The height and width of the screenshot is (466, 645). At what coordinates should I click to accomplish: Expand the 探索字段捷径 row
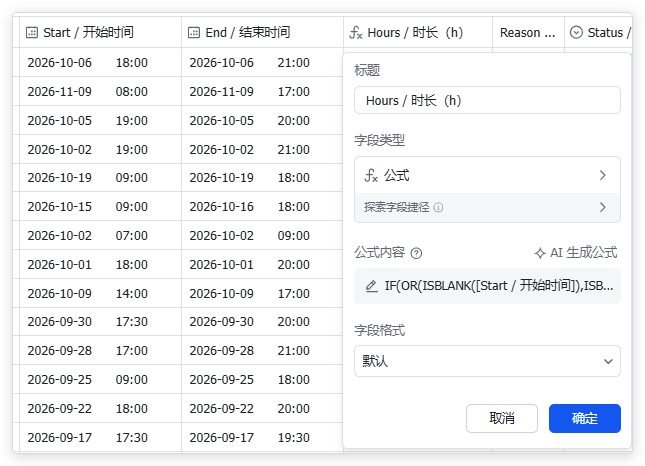(487, 207)
